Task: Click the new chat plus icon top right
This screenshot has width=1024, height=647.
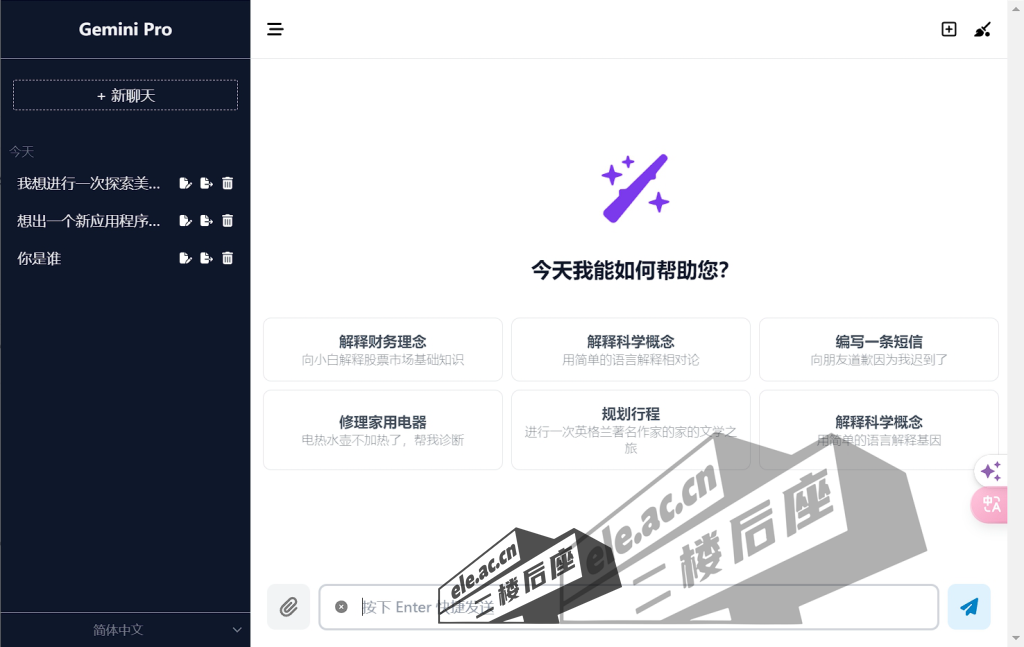Action: click(x=948, y=29)
